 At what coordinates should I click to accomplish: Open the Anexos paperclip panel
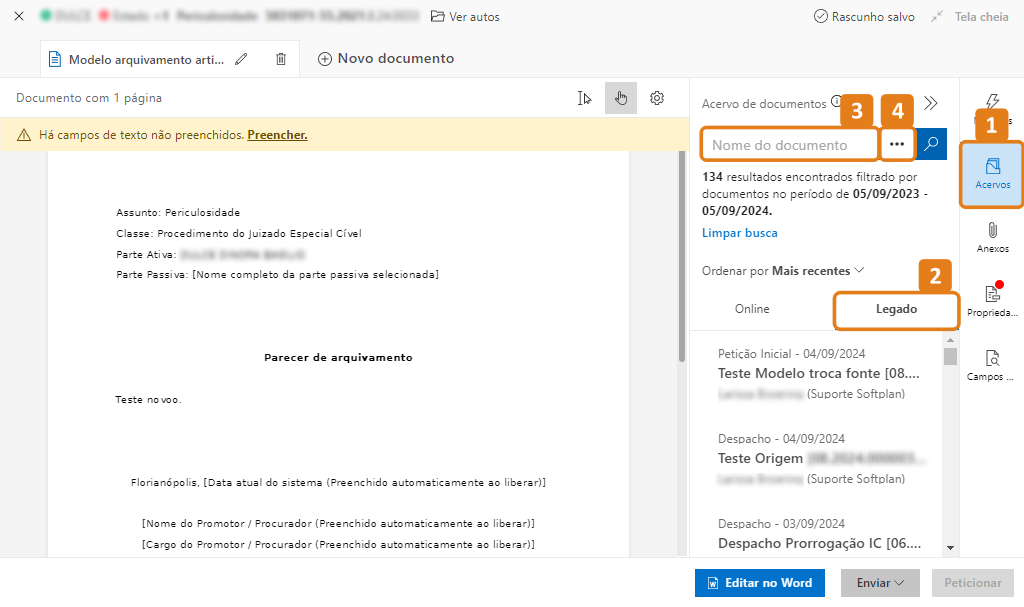(x=992, y=238)
